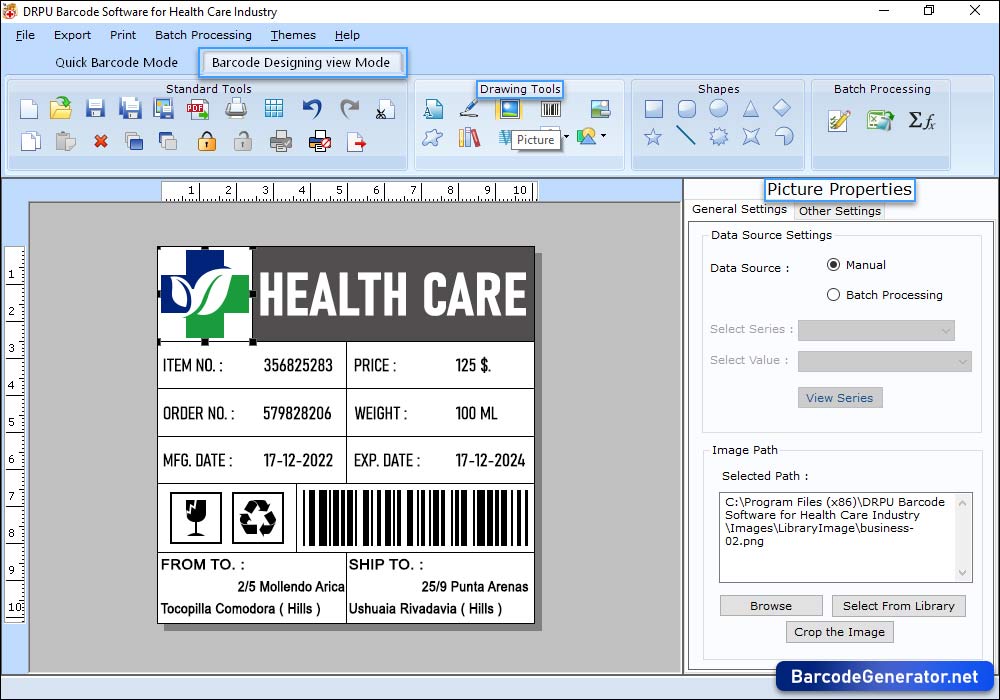
Task: Select the Picture drawing tool
Action: 508,110
